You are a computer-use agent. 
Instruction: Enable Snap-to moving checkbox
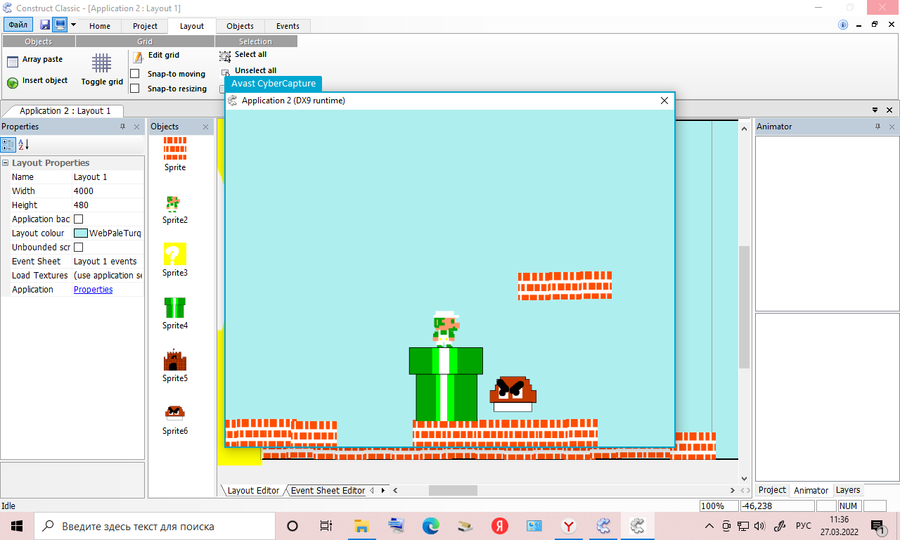point(135,73)
